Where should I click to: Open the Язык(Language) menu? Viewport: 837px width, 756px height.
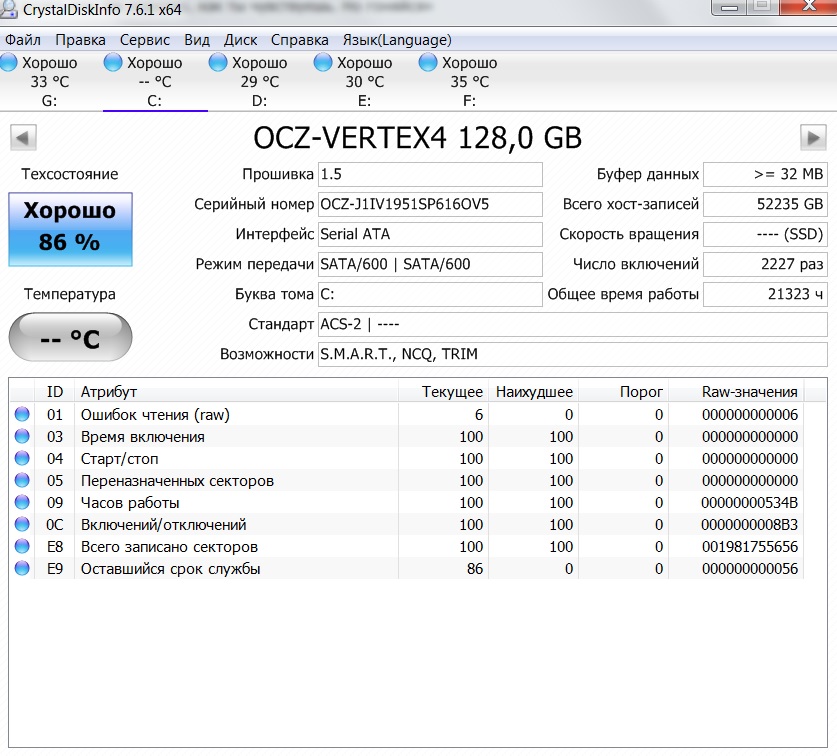pos(397,40)
